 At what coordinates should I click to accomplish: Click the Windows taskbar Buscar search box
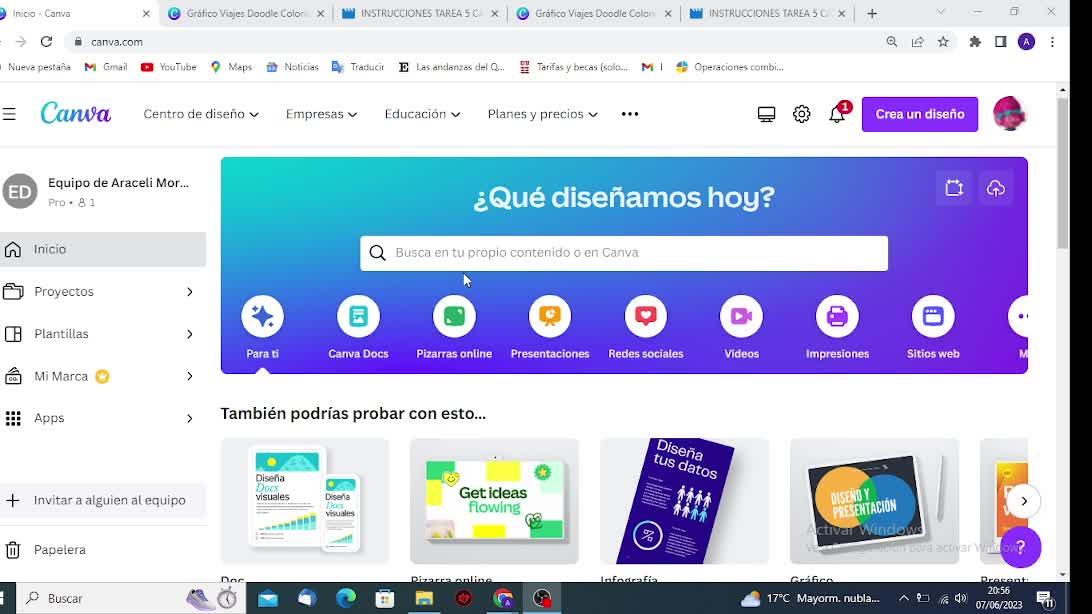(132, 598)
